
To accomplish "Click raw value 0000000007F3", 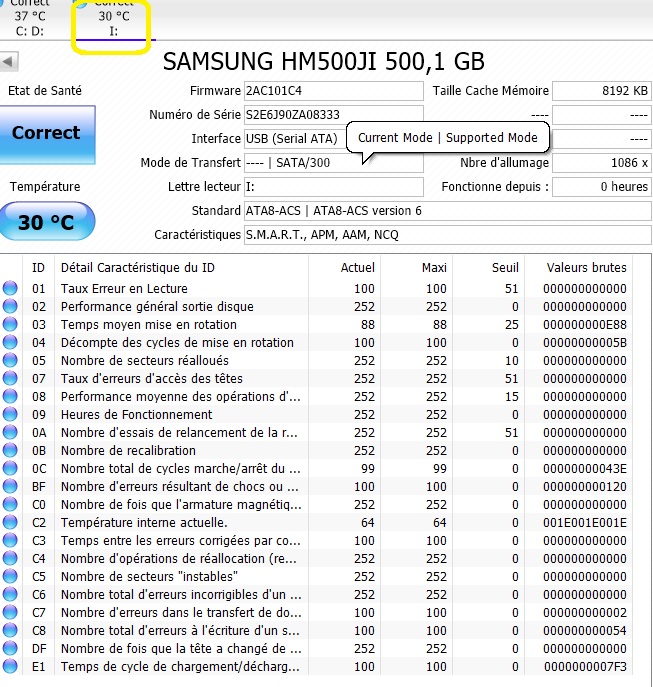I will [585, 667].
